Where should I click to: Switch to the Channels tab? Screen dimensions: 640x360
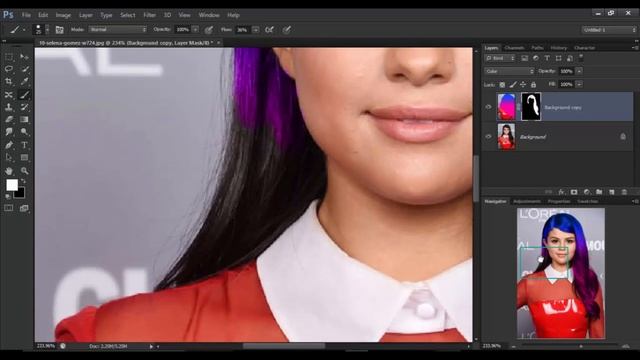click(514, 48)
